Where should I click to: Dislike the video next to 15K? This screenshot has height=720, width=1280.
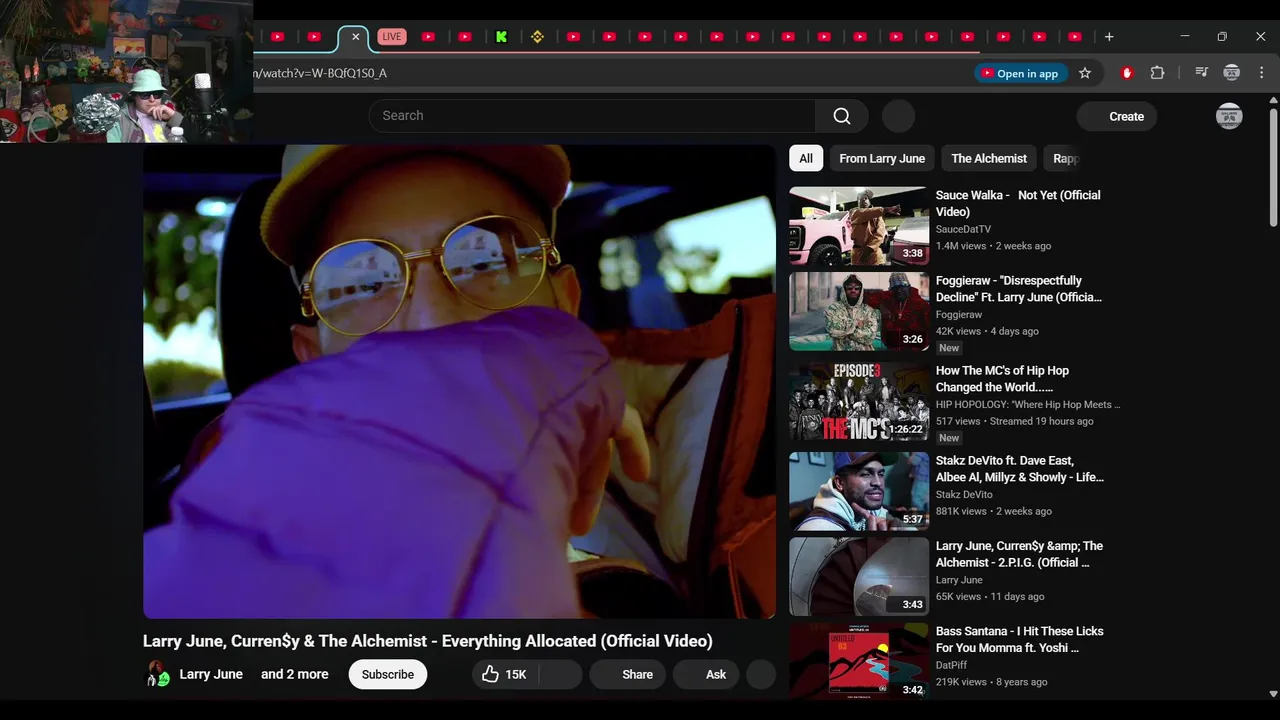(560, 674)
